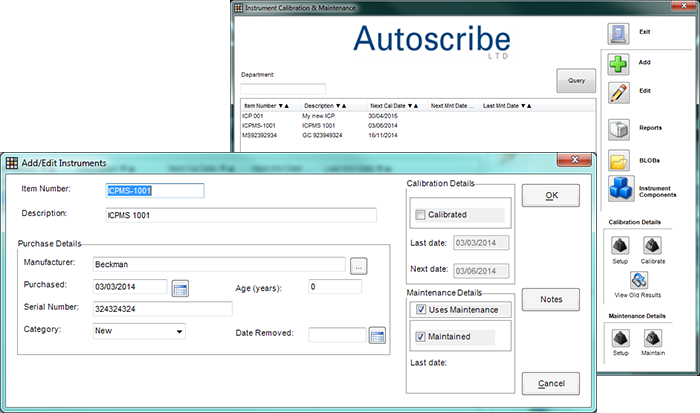Click description cell 'My new ICP'
The width and height of the screenshot is (700, 413).
tap(318, 116)
